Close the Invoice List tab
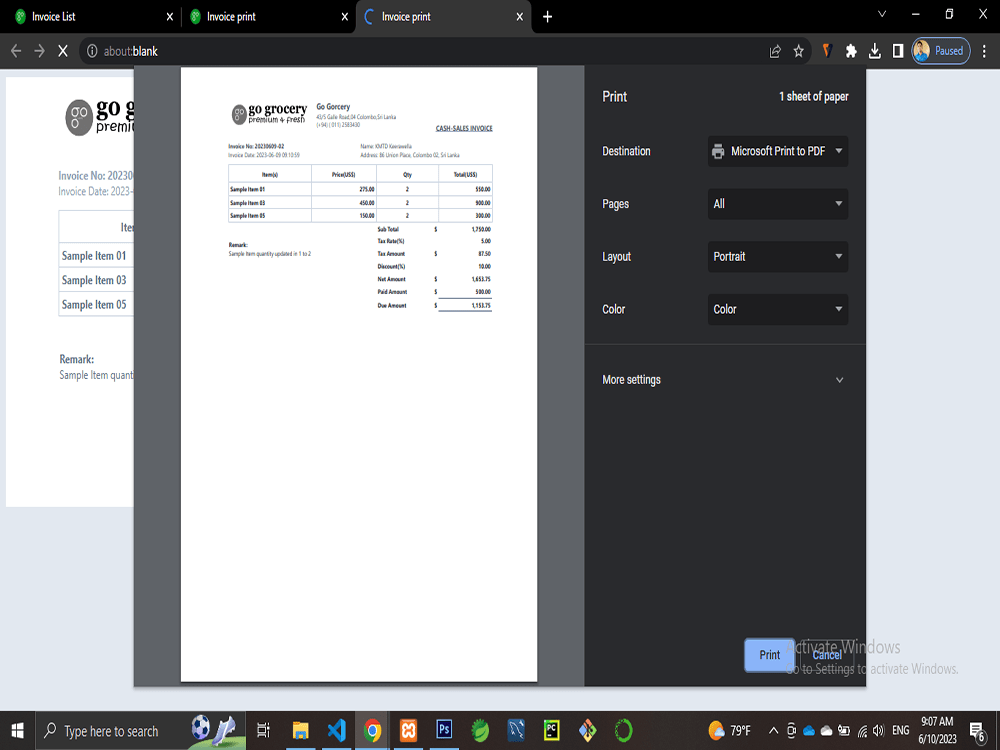This screenshot has width=1000, height=750. pos(170,17)
